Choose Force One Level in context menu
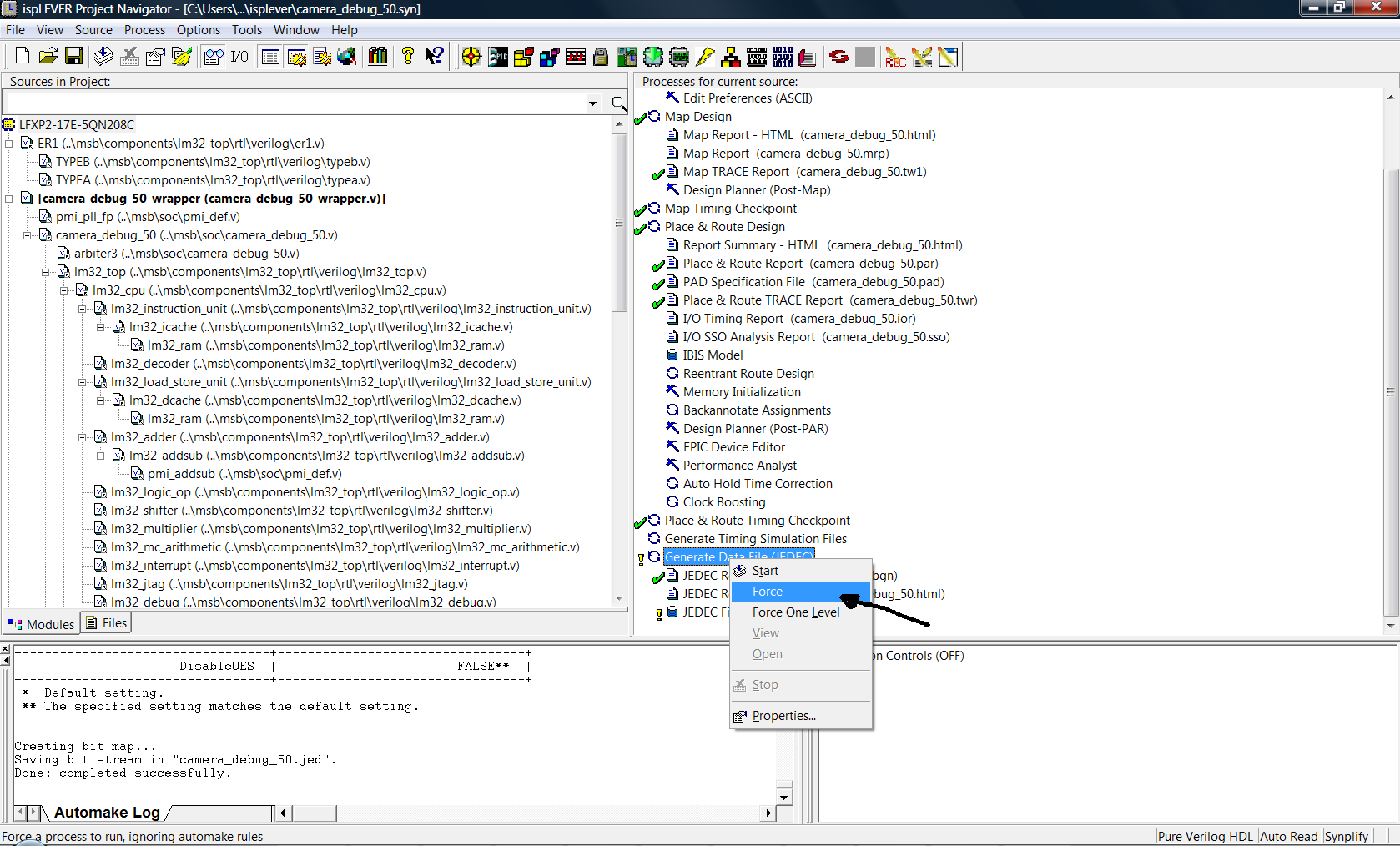 pos(801,612)
